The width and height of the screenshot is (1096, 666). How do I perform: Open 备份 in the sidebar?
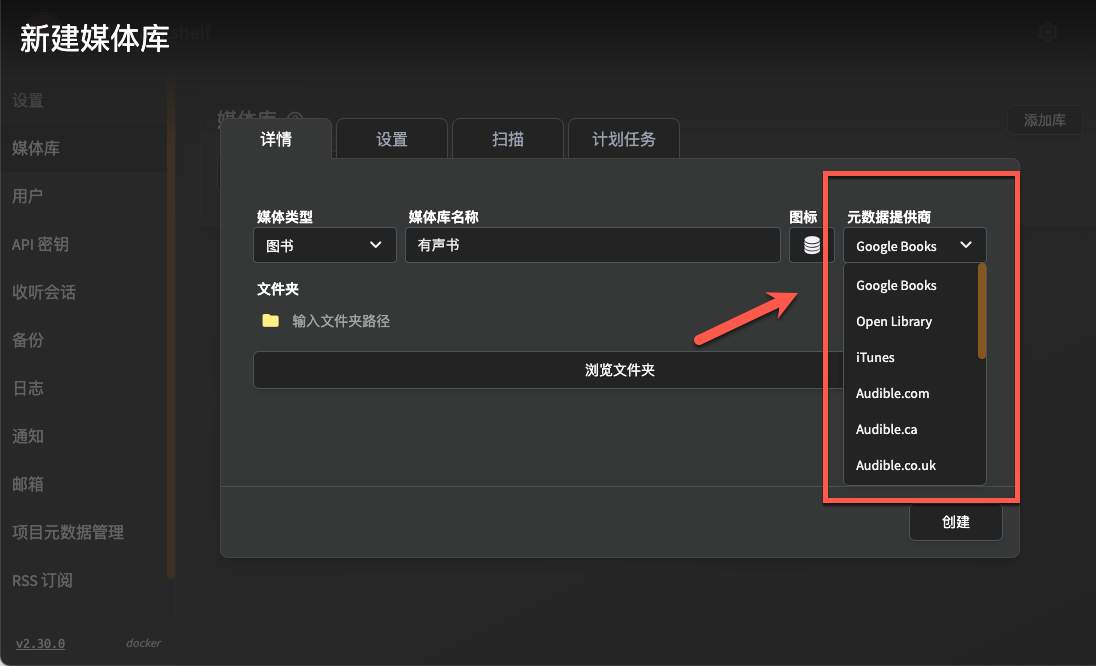point(84,340)
